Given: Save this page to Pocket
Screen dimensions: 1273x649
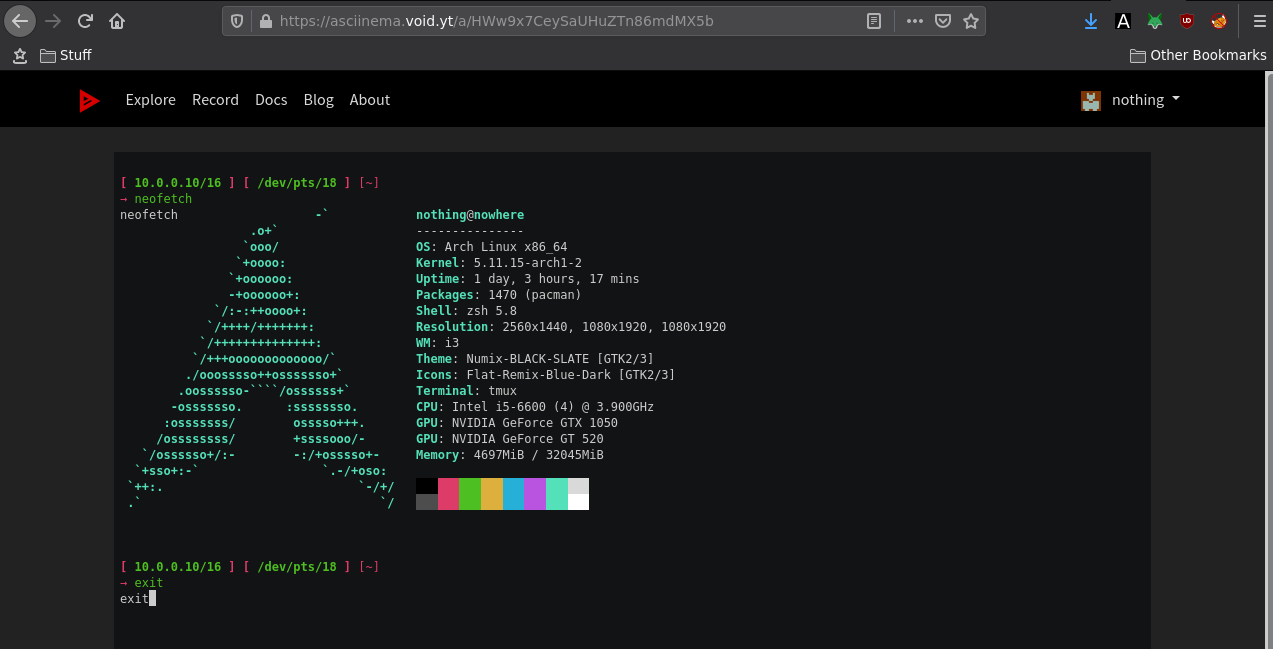Looking at the screenshot, I should tap(942, 20).
